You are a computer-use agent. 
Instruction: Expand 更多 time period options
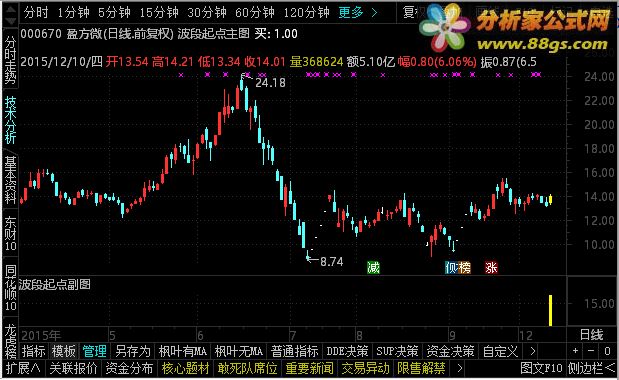click(x=357, y=12)
